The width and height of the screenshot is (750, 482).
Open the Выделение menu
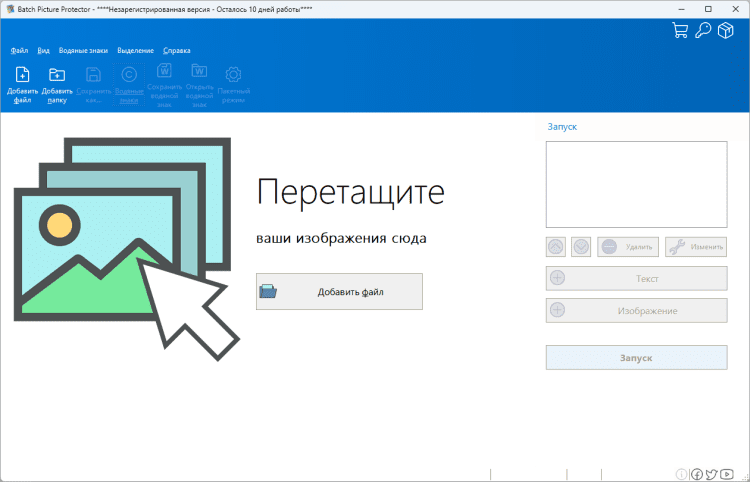pyautogui.click(x=135, y=50)
